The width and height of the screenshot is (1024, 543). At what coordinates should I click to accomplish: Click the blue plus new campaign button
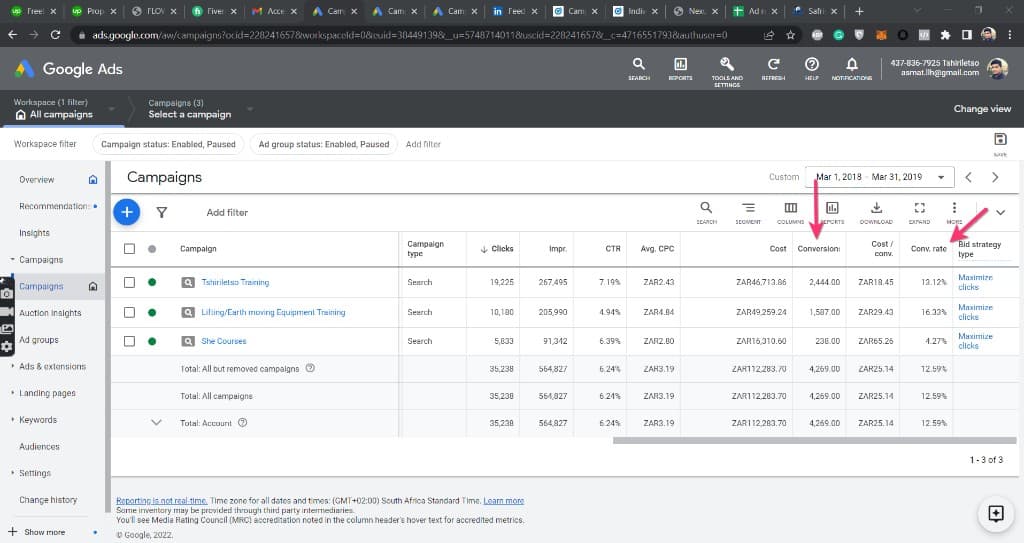point(127,212)
